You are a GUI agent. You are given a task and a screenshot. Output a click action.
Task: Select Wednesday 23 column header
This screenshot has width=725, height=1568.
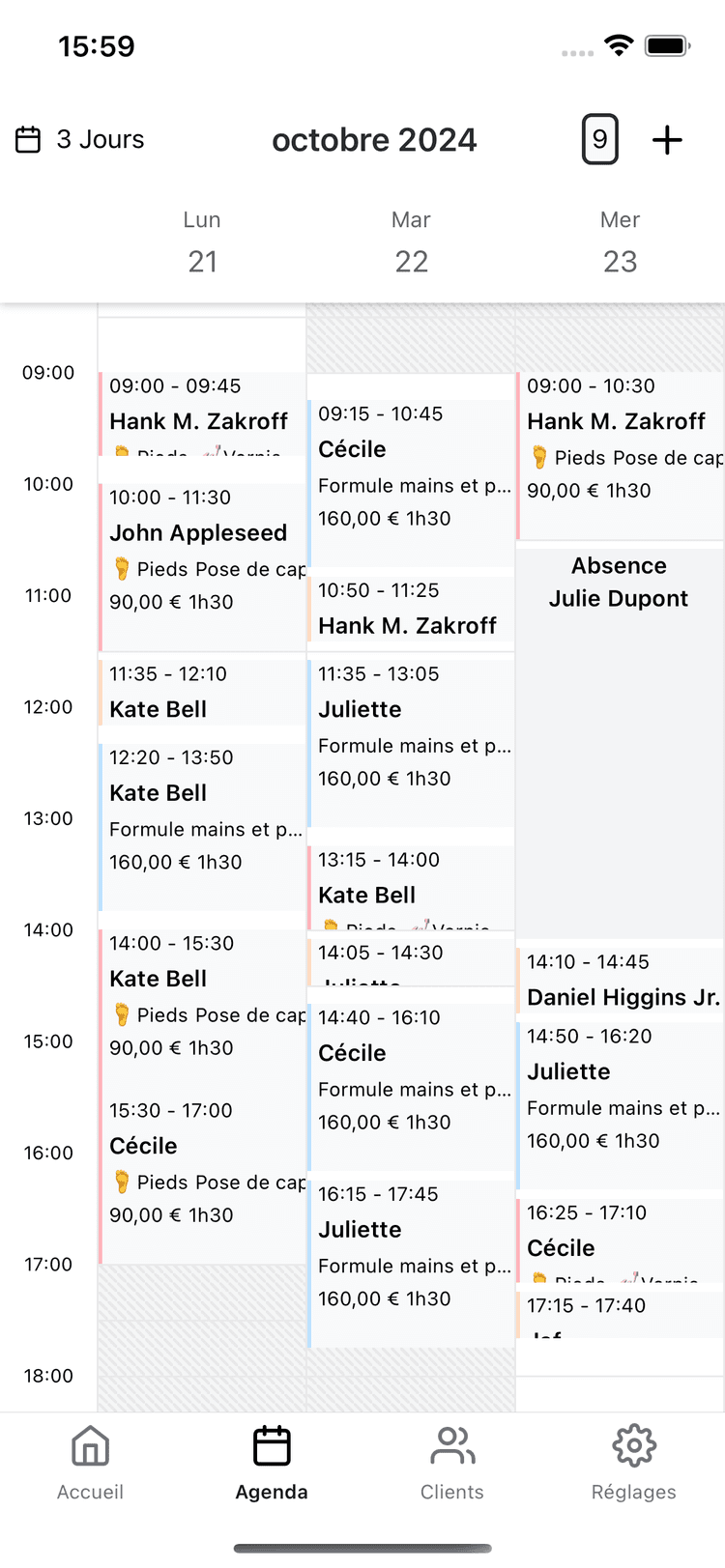click(620, 243)
